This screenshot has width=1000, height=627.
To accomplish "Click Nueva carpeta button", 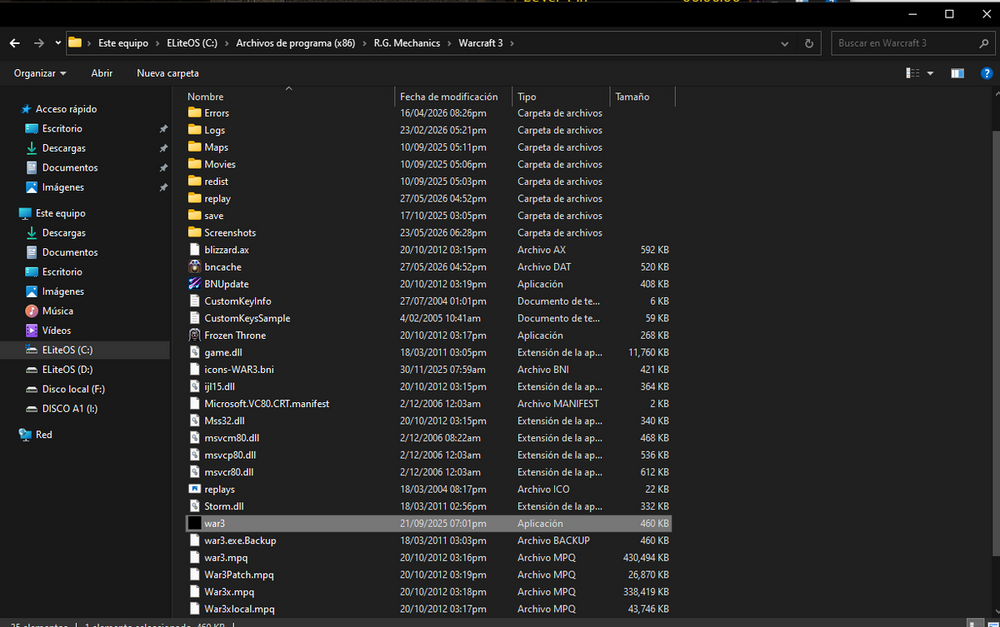I will (x=168, y=73).
